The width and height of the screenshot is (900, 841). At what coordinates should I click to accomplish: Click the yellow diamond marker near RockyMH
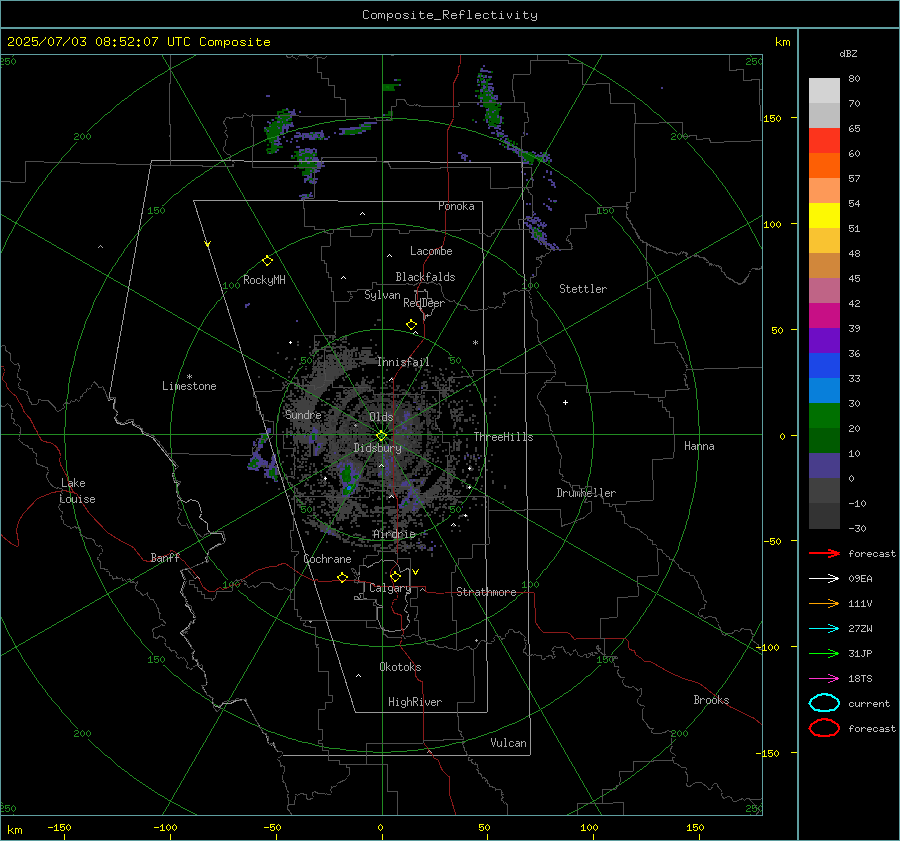click(x=267, y=261)
